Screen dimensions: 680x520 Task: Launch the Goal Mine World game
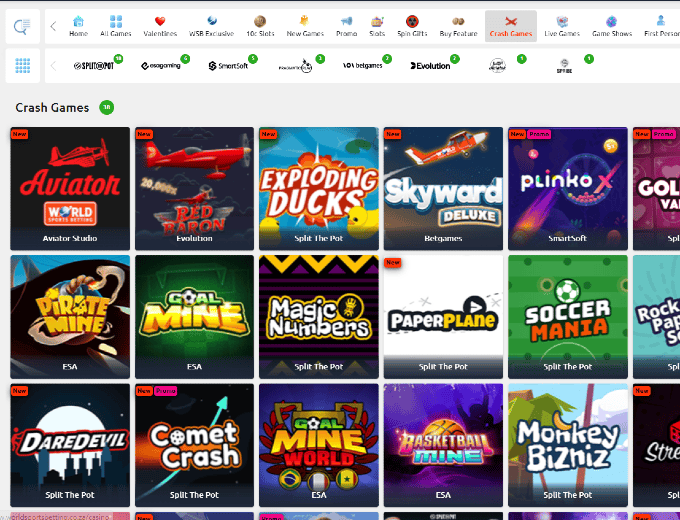(x=319, y=445)
